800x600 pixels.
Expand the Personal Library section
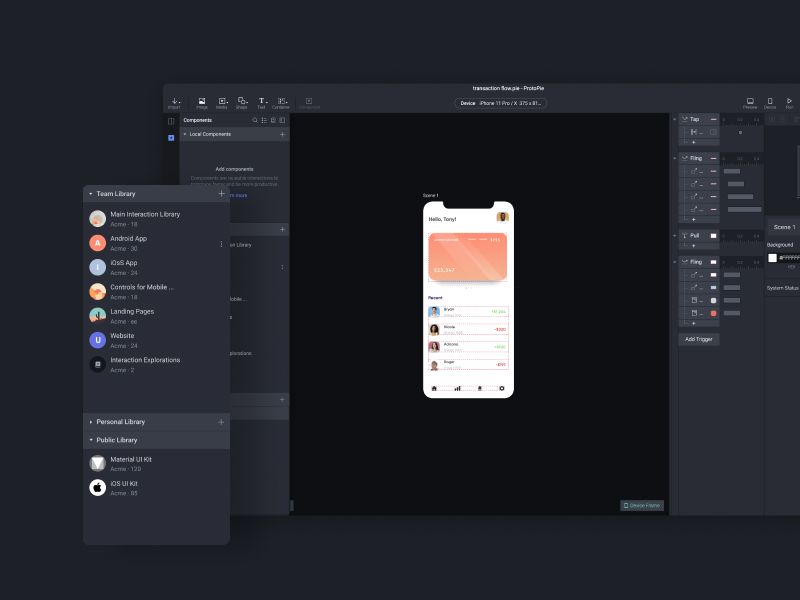[91, 422]
